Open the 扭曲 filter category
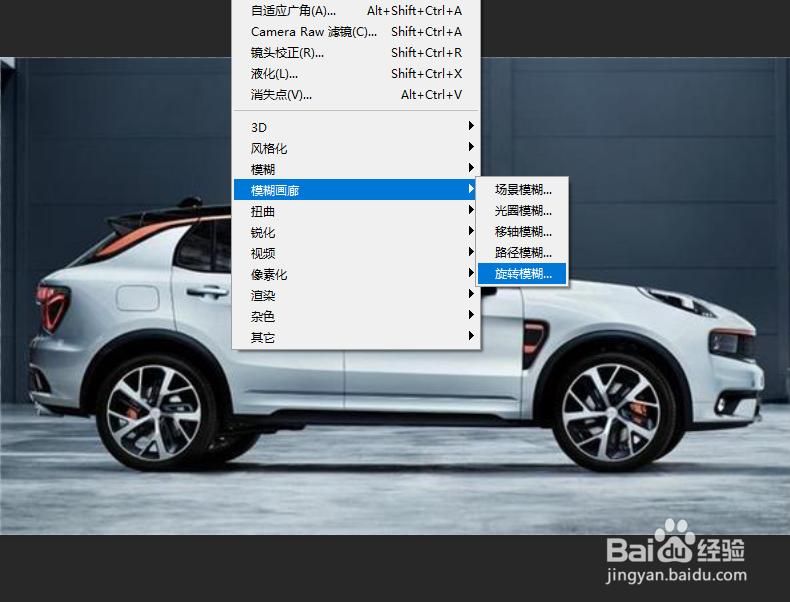Viewport: 790px width, 602px height. pyautogui.click(x=355, y=211)
